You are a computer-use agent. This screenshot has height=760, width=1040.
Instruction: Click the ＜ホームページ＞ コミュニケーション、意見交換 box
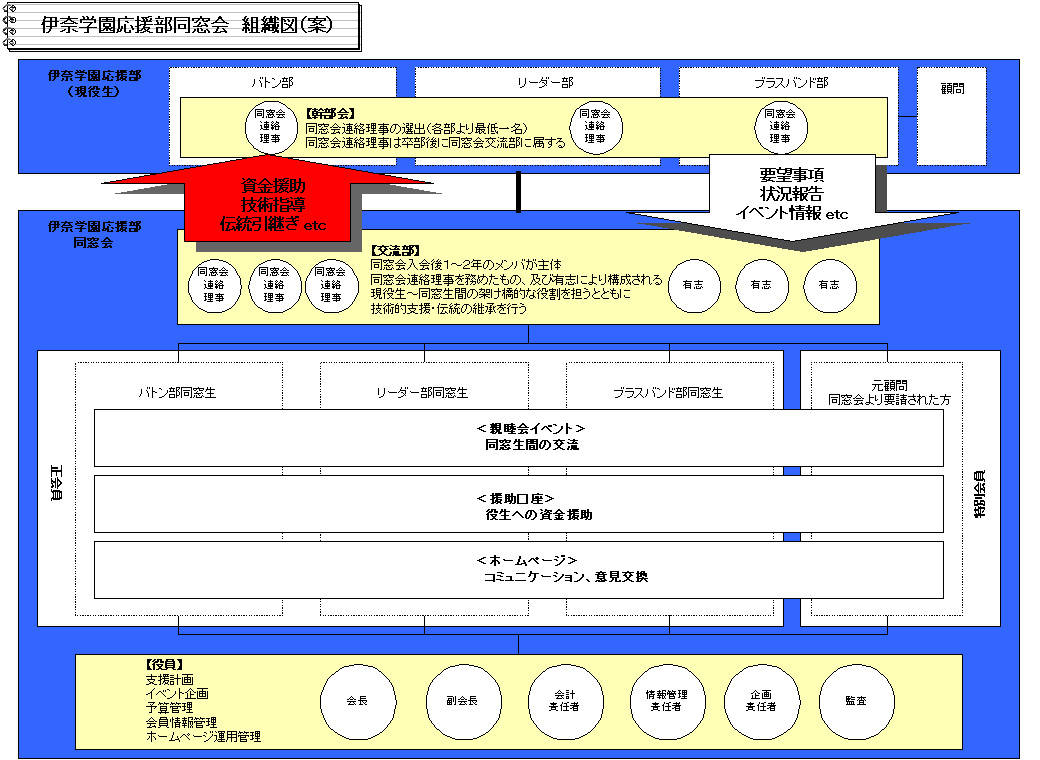point(519,570)
